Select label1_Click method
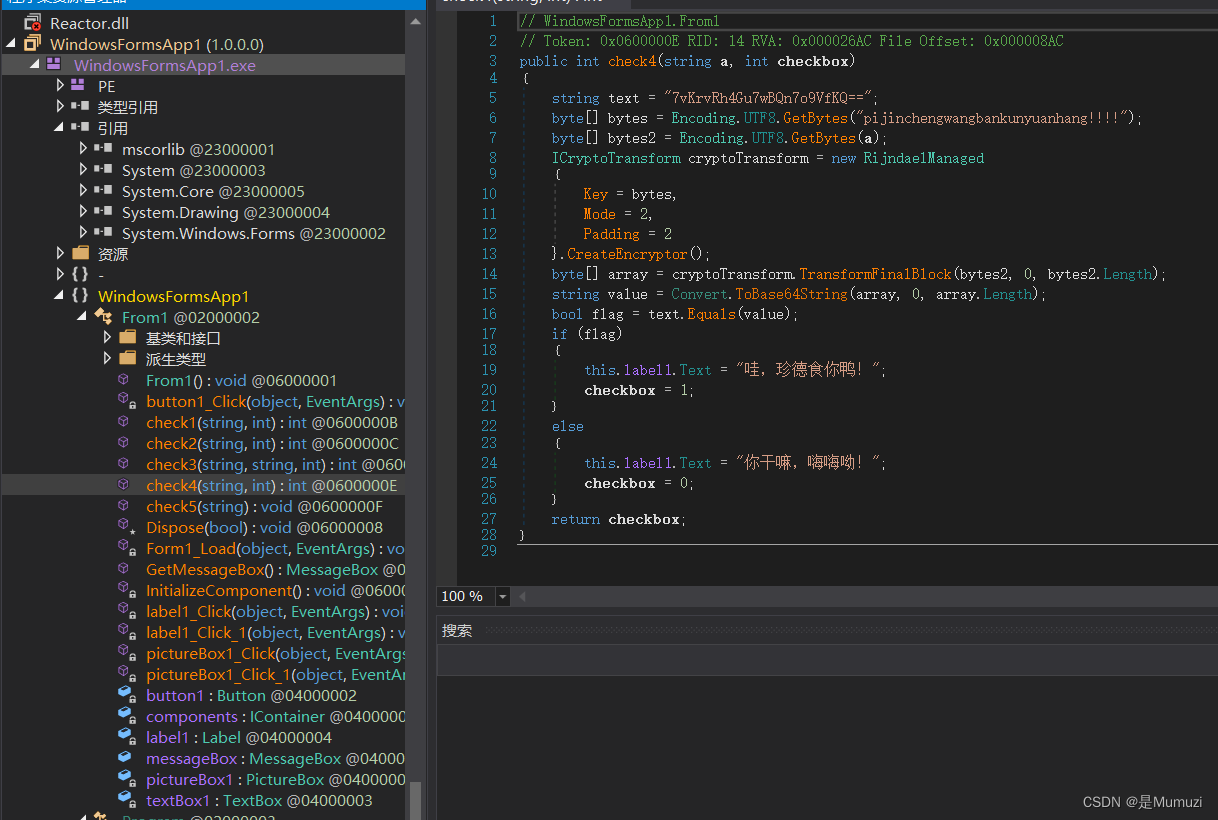The image size is (1218, 820). tap(275, 611)
